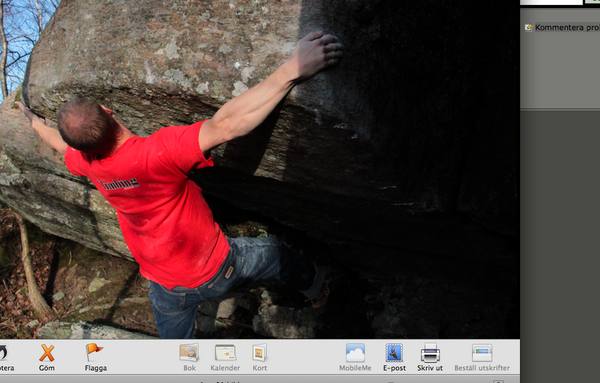The height and width of the screenshot is (383, 600).
Task: Select the climber photo in the viewer
Action: pos(260,169)
